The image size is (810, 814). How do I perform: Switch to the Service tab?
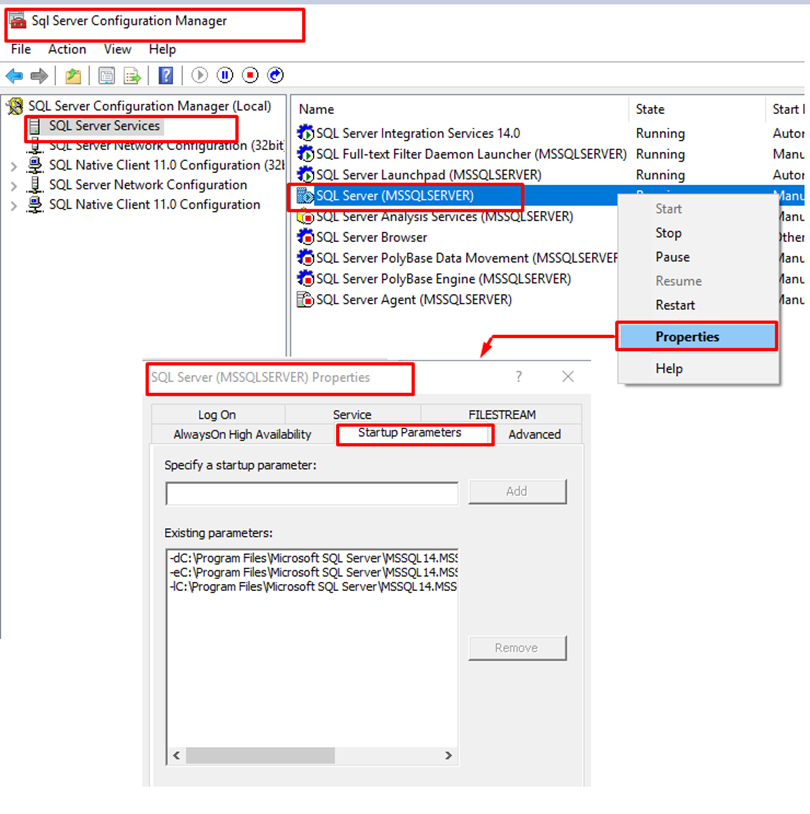click(x=352, y=414)
